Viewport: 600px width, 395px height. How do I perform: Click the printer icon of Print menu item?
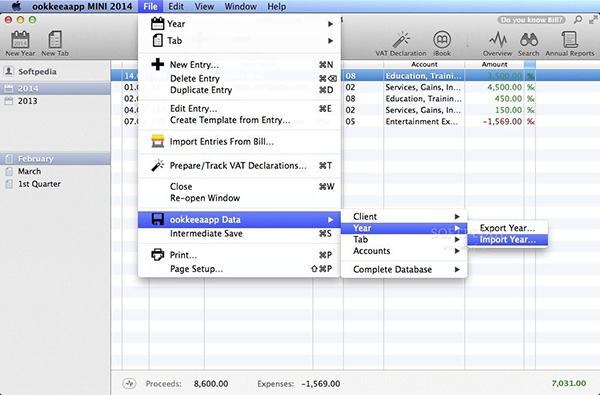click(x=157, y=255)
